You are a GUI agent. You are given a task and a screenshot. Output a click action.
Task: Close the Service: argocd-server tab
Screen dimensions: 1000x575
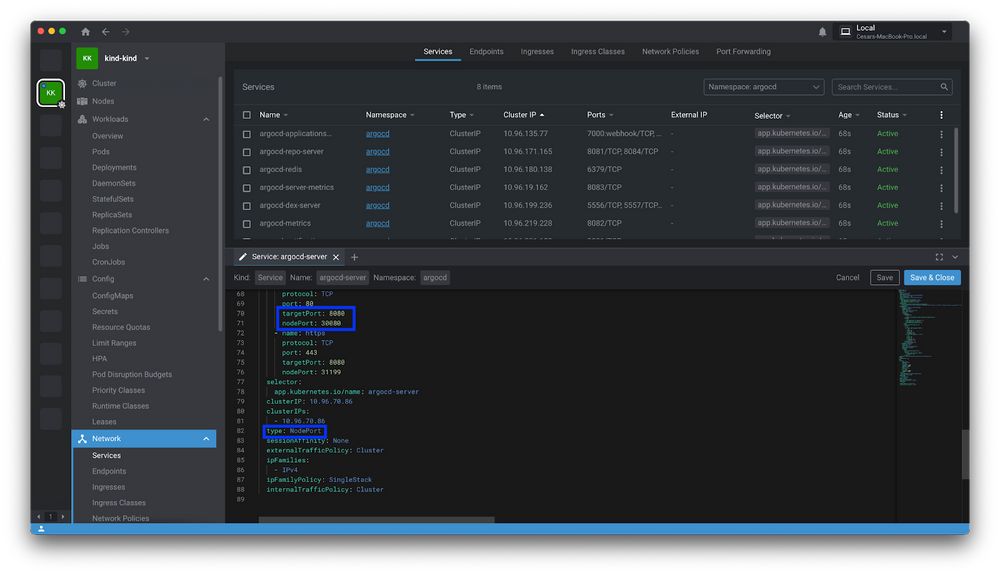tap(336, 257)
